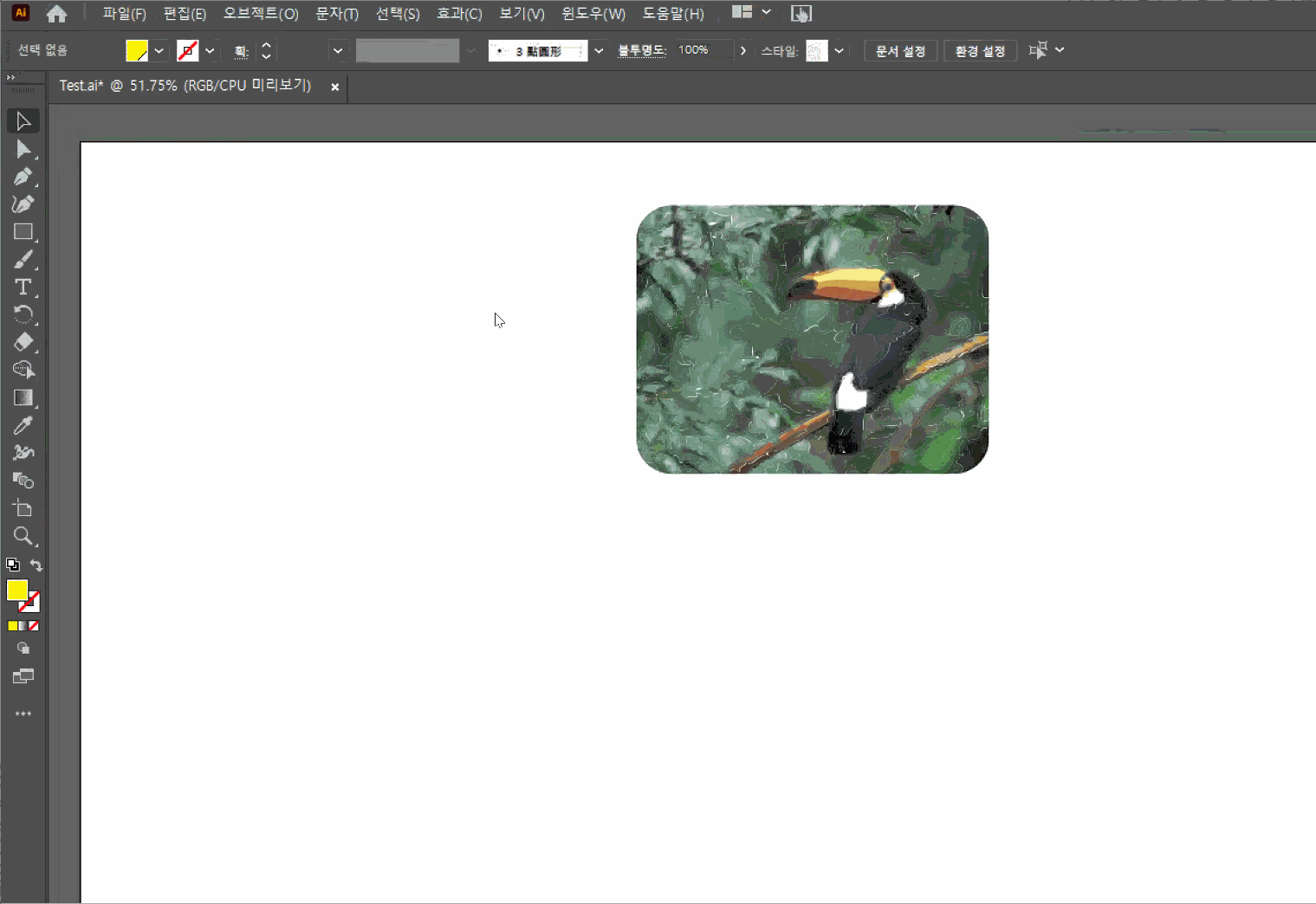The width and height of the screenshot is (1316, 904).
Task: Activate the Eraser tool
Action: coord(23,342)
